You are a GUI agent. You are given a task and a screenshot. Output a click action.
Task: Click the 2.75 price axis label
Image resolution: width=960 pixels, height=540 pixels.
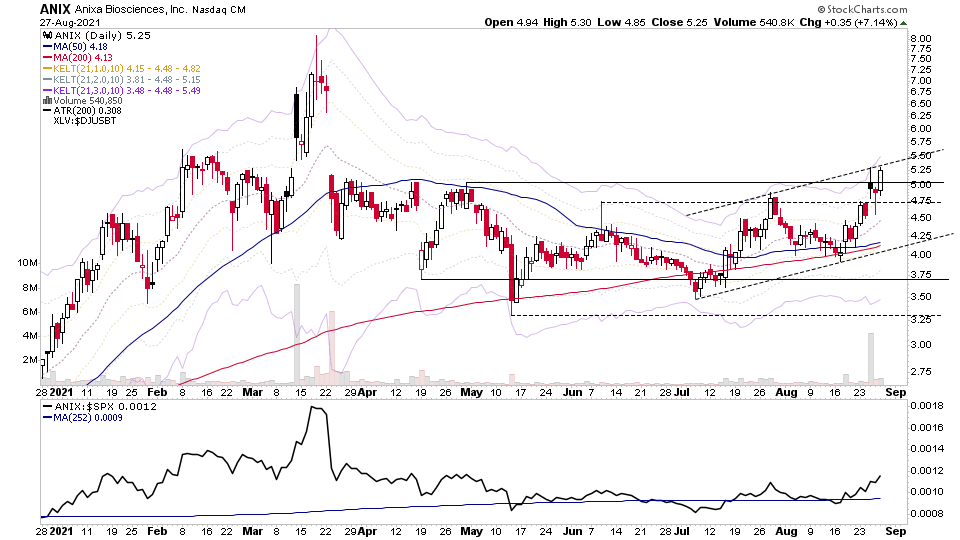point(921,371)
